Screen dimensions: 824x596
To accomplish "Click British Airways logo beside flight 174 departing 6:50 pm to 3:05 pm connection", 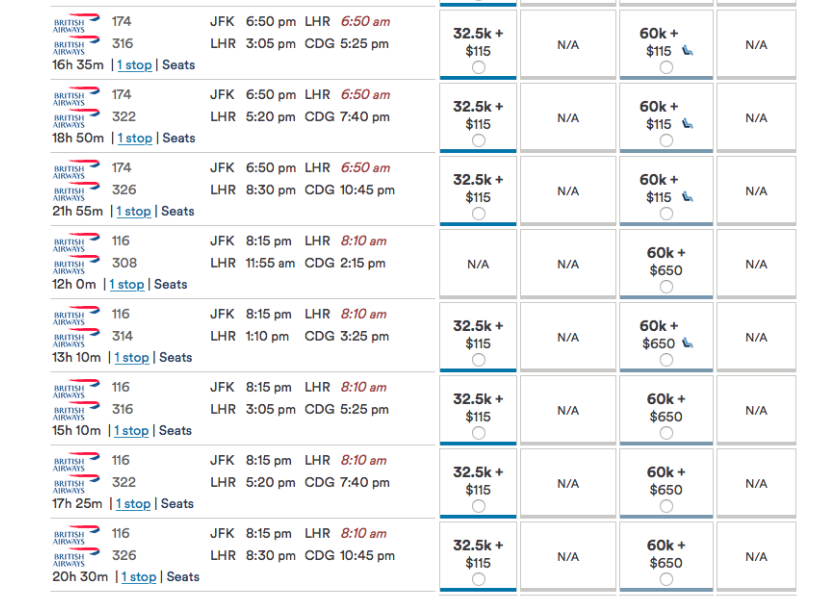I will pyautogui.click(x=76, y=22).
